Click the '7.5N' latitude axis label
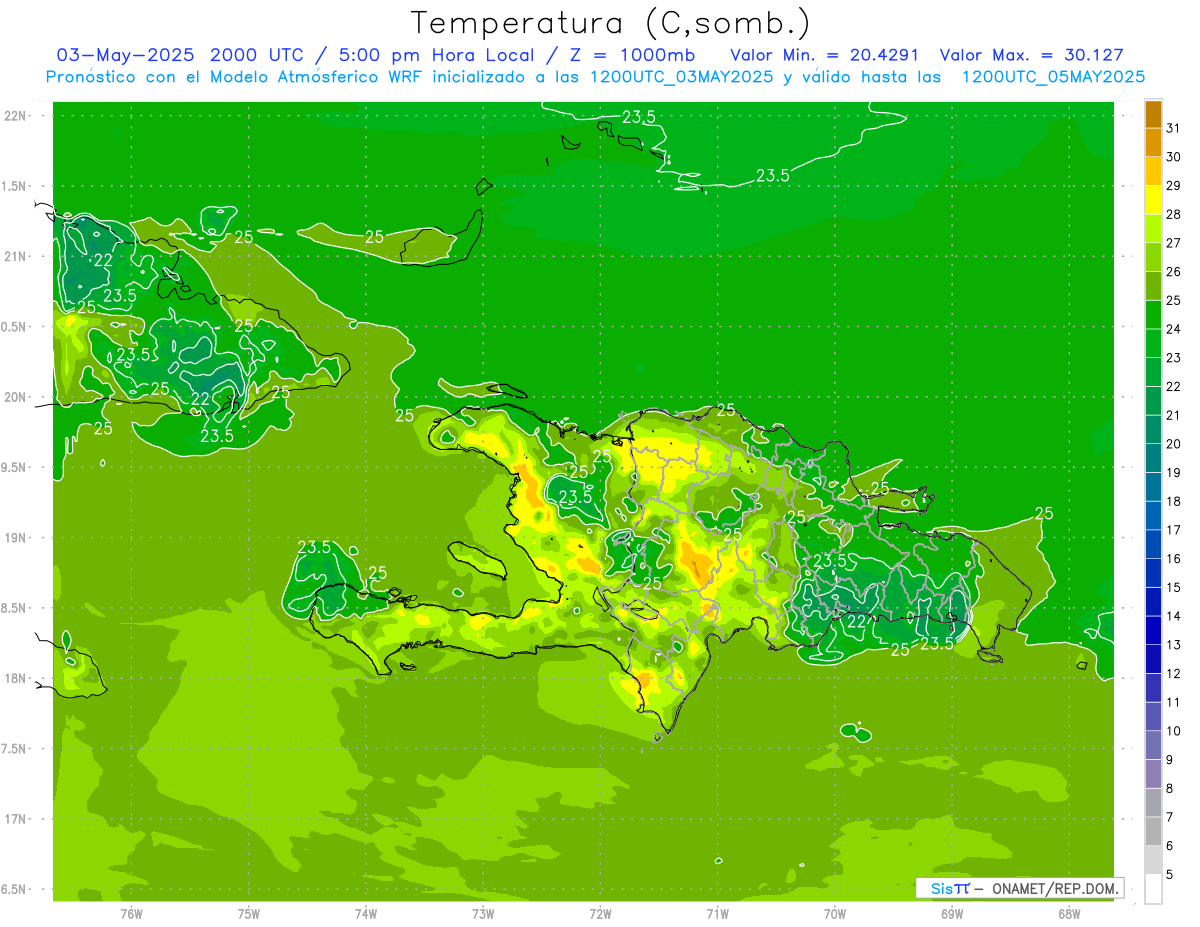Image resolution: width=1200 pixels, height=927 pixels. point(15,749)
